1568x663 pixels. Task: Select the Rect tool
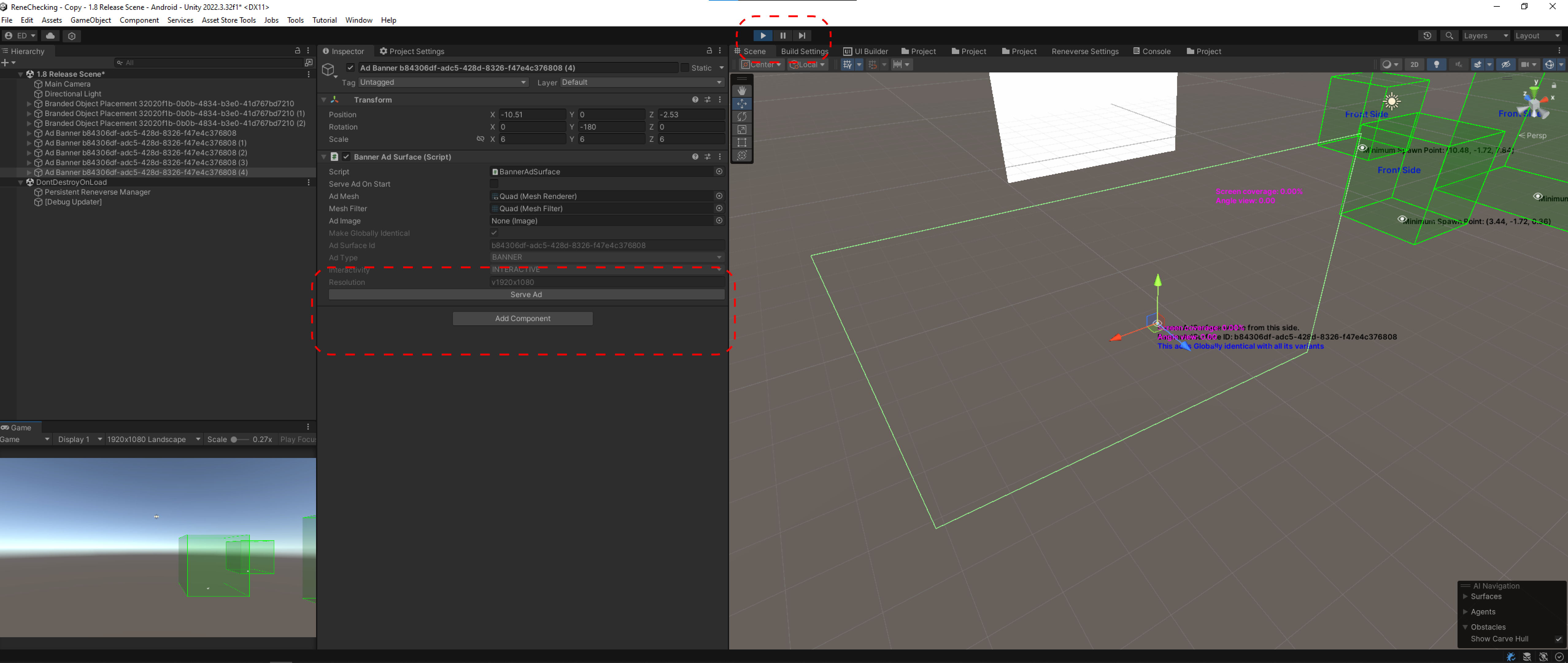coord(741,142)
